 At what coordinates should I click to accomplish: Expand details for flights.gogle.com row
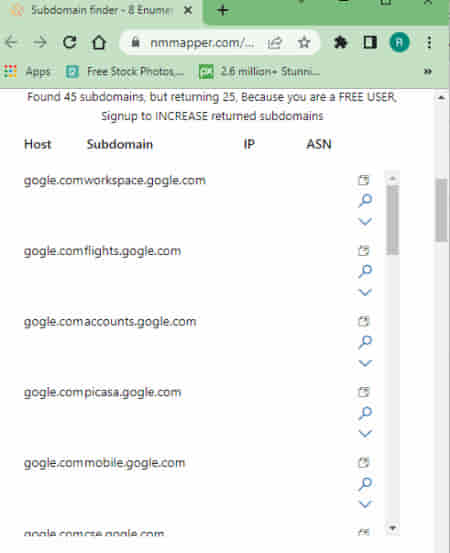[x=365, y=292]
